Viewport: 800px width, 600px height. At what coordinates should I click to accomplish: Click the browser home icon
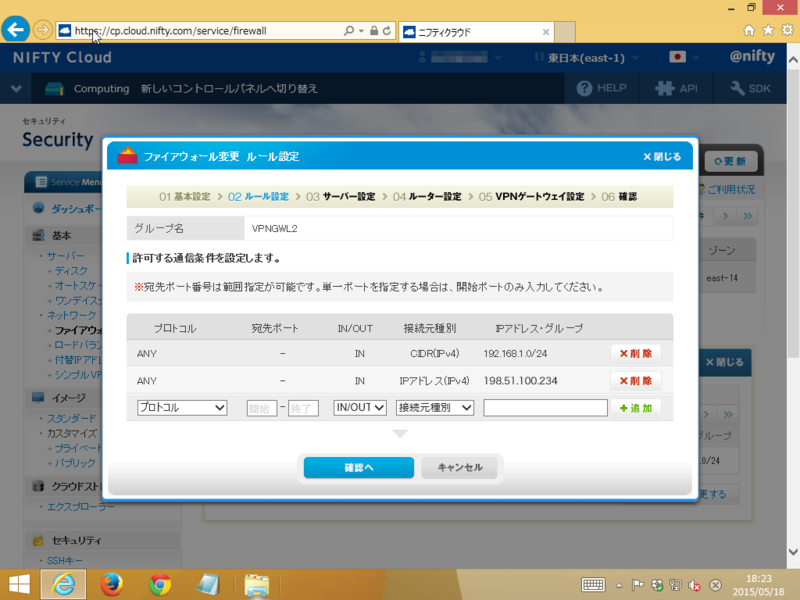[748, 31]
